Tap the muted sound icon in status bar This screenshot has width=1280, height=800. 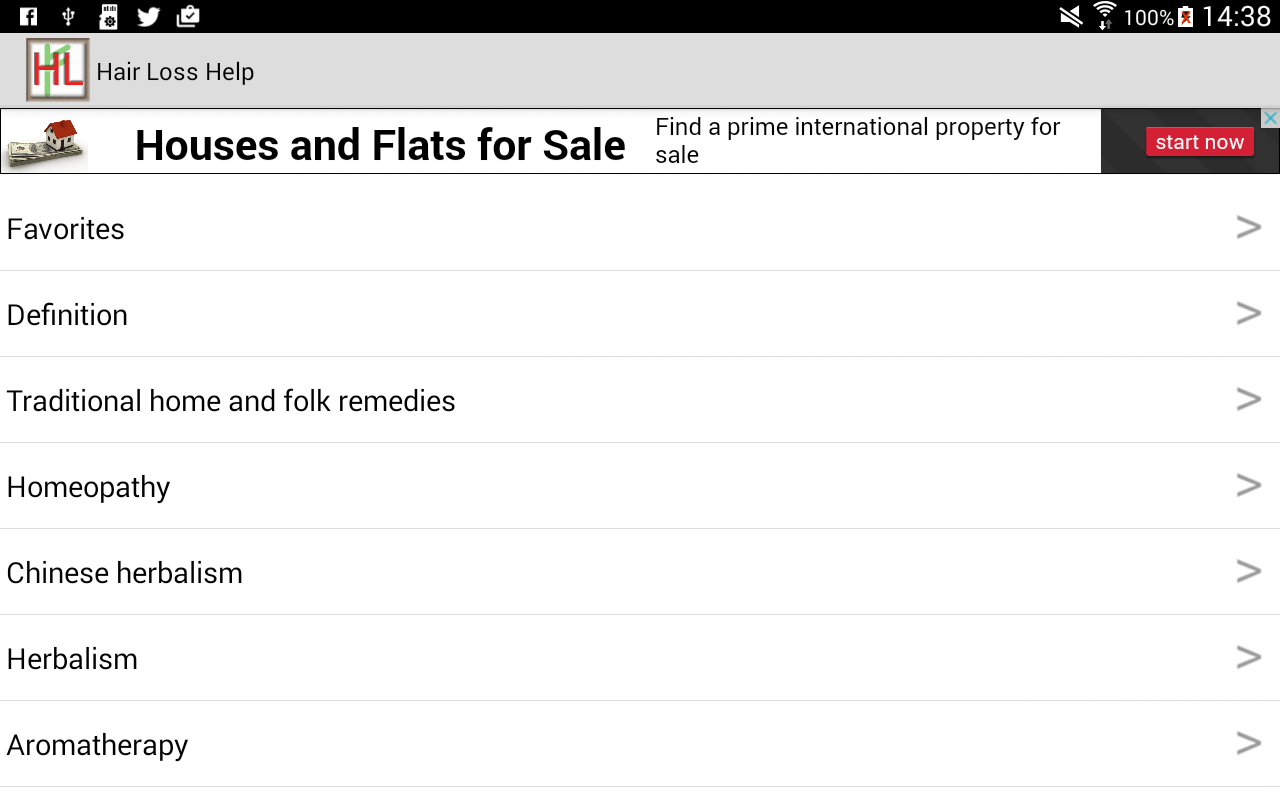tap(1071, 16)
